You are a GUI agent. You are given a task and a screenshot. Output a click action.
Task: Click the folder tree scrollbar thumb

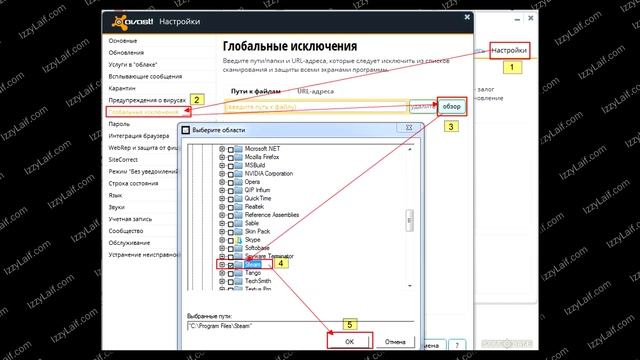(409, 220)
